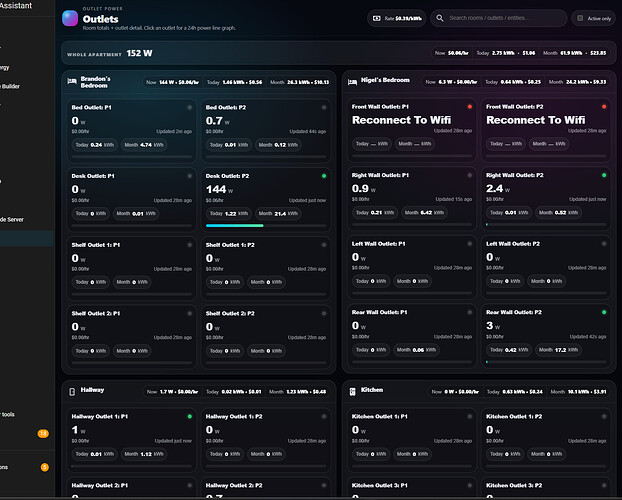
Task: Toggle the Active only checkbox
Action: coord(580,18)
